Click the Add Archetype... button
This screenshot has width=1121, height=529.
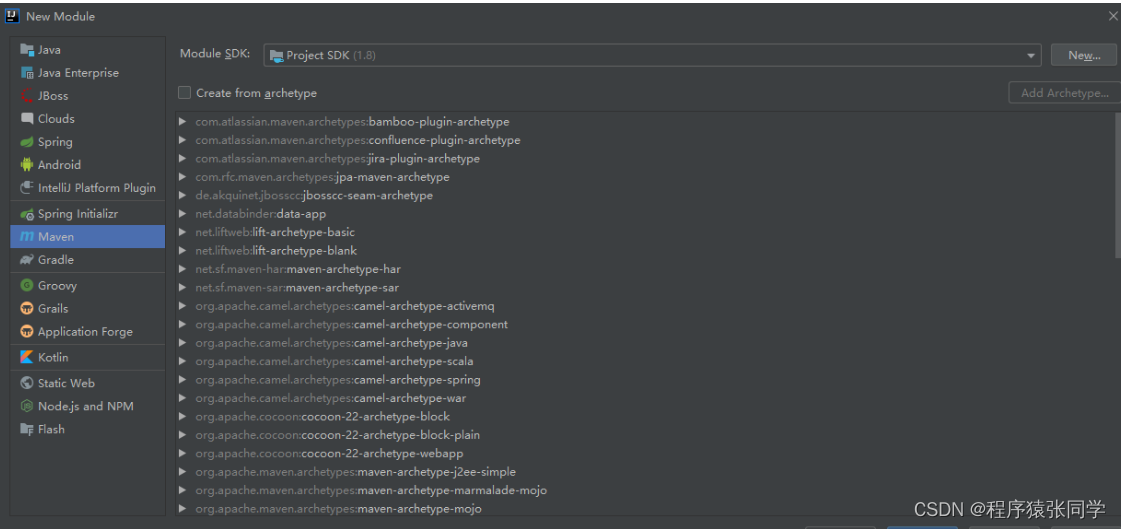[1065, 93]
